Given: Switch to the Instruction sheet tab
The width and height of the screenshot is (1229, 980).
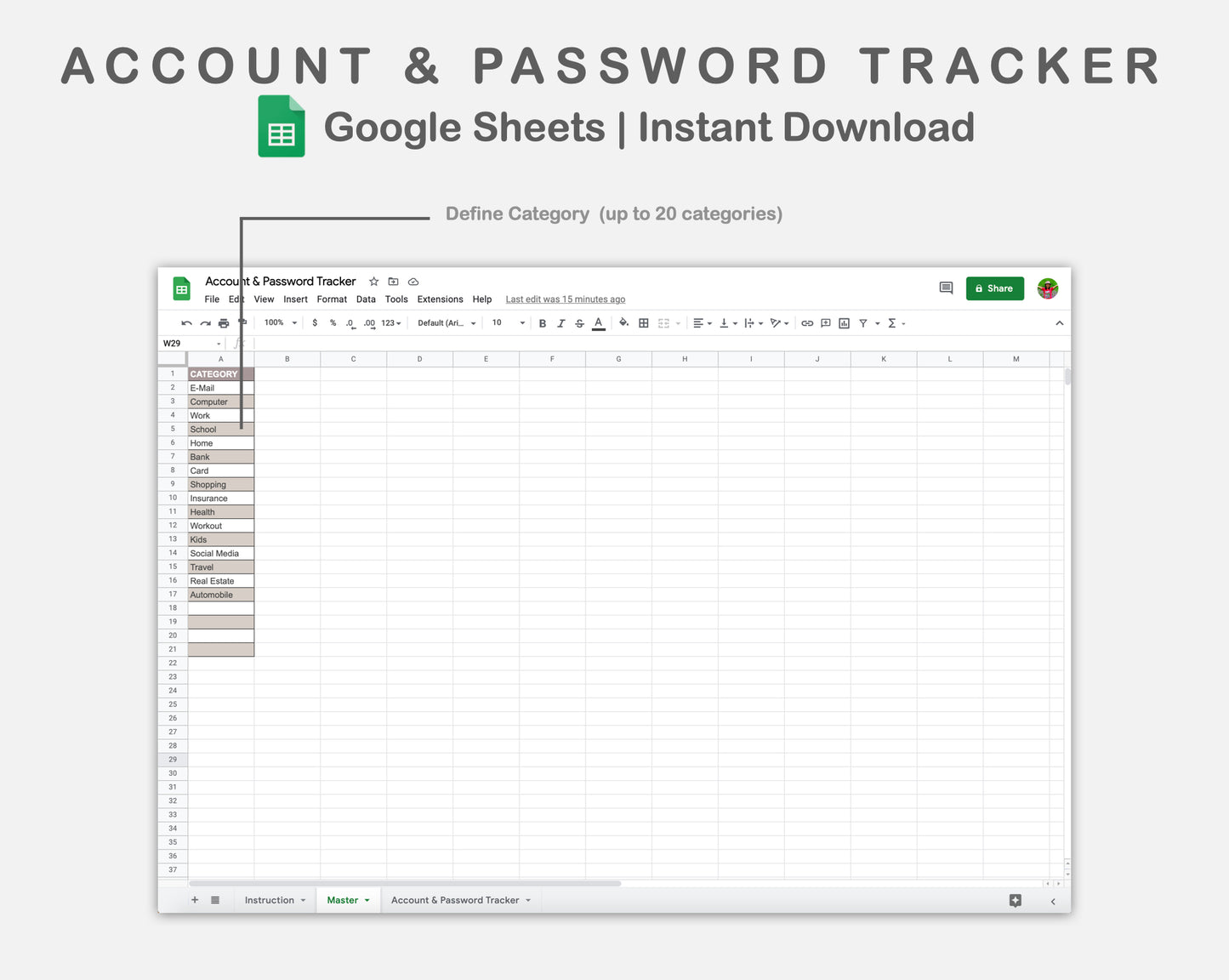Looking at the screenshot, I should point(270,900).
